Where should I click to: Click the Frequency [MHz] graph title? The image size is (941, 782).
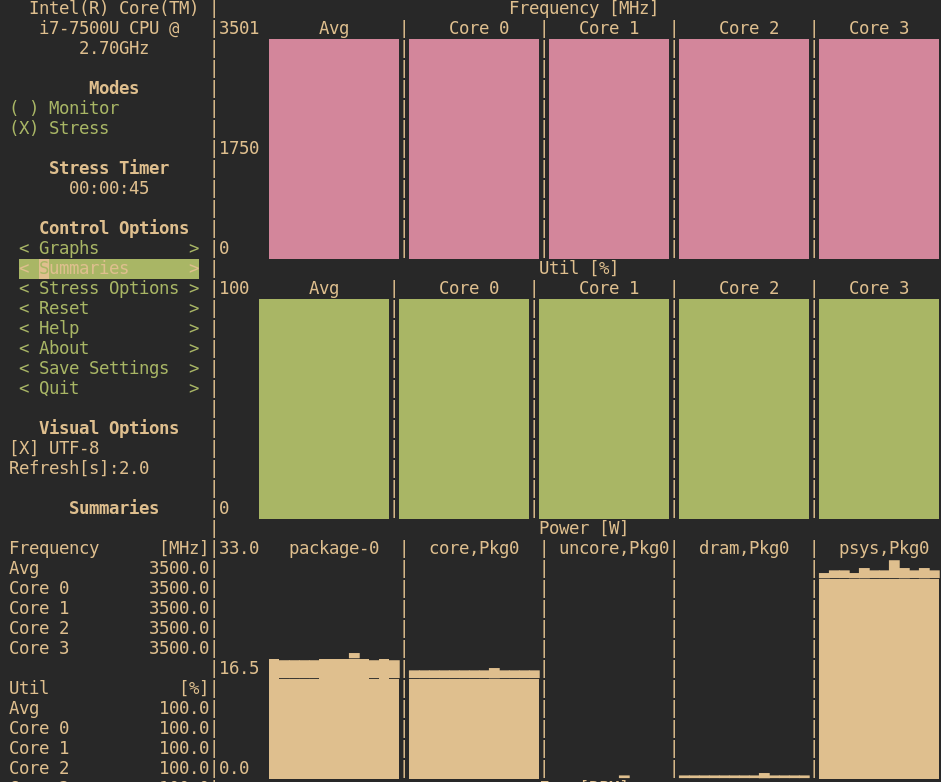583,8
